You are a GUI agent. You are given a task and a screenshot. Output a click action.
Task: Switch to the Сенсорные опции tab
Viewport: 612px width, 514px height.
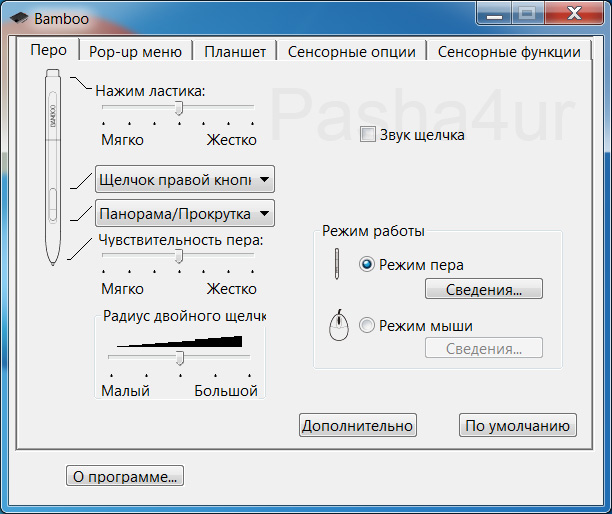click(352, 52)
